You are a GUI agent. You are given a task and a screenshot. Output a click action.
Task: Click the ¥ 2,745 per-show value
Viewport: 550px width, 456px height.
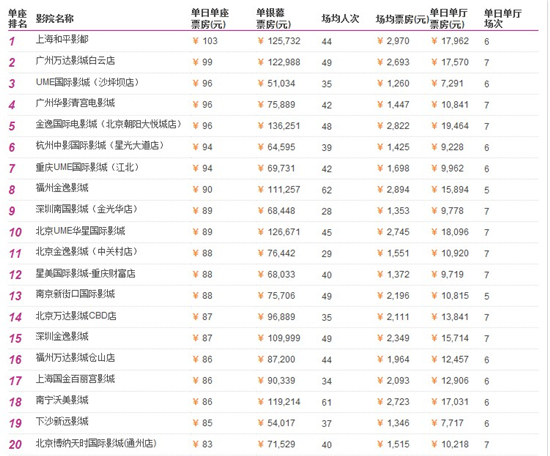393,232
